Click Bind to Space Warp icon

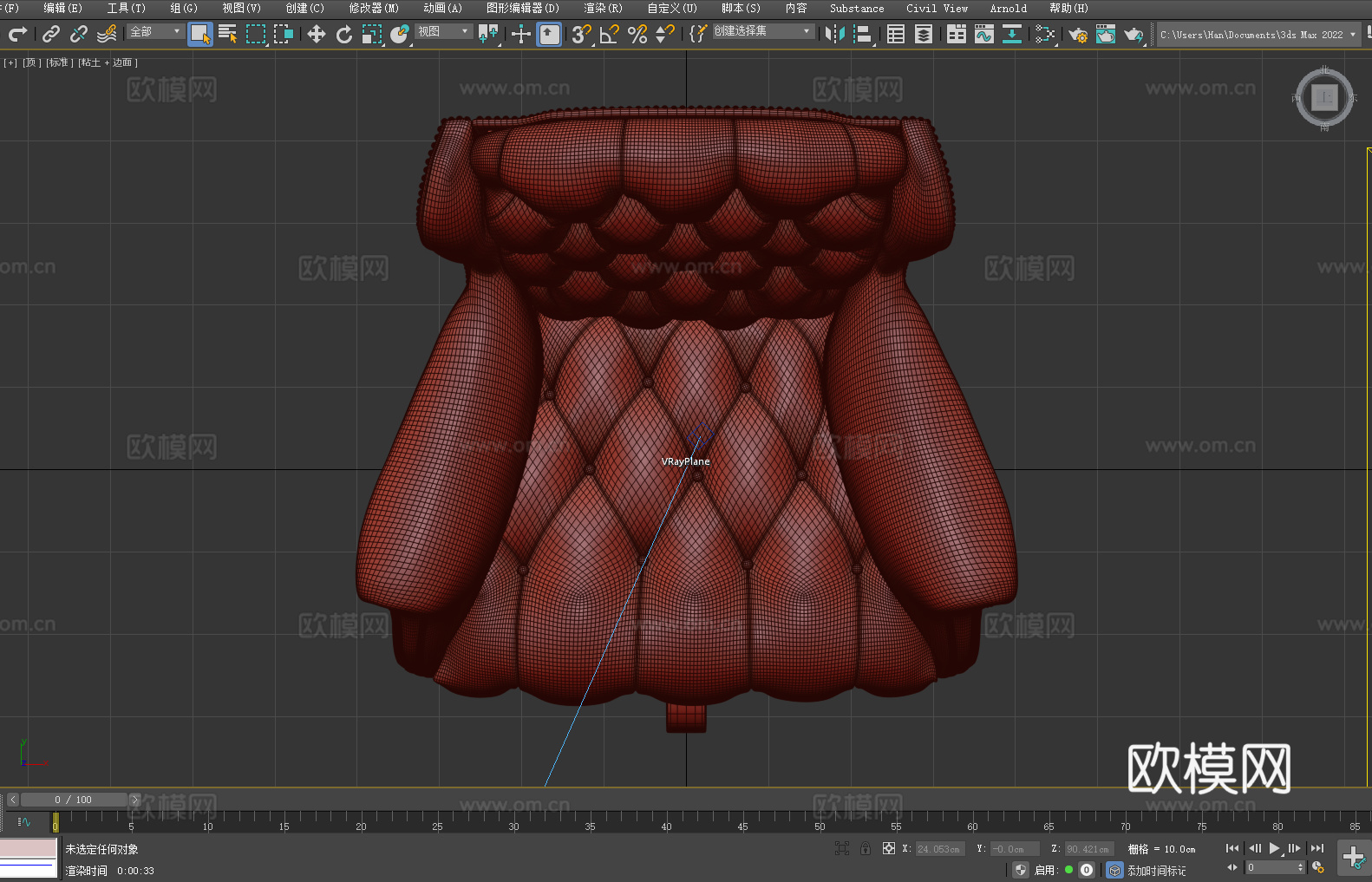tap(107, 34)
